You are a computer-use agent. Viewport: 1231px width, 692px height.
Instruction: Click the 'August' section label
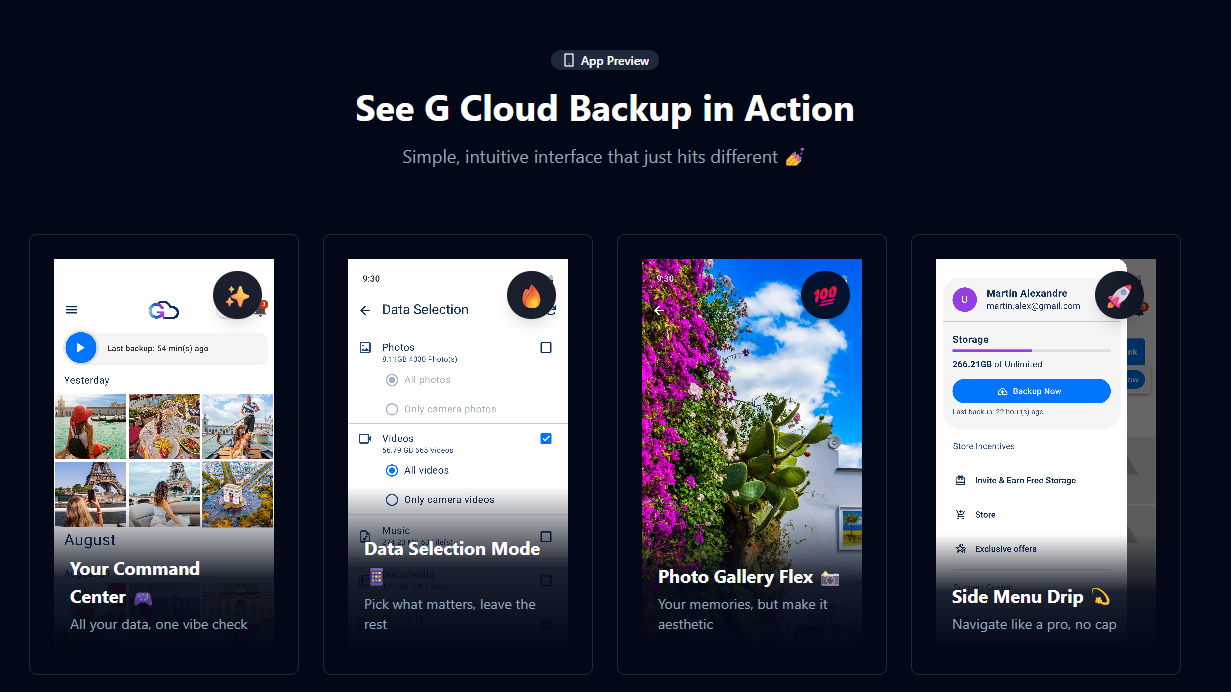point(90,540)
